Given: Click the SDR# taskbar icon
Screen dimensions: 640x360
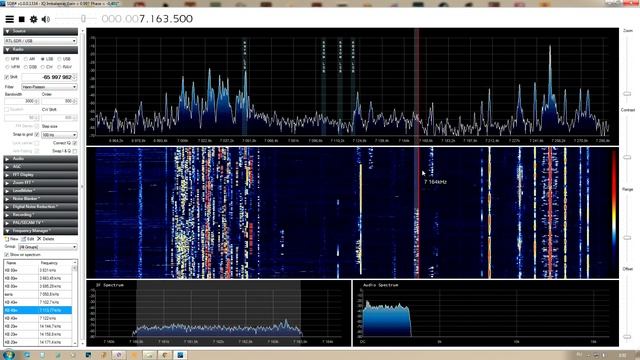Looking at the screenshot, I should 180,355.
